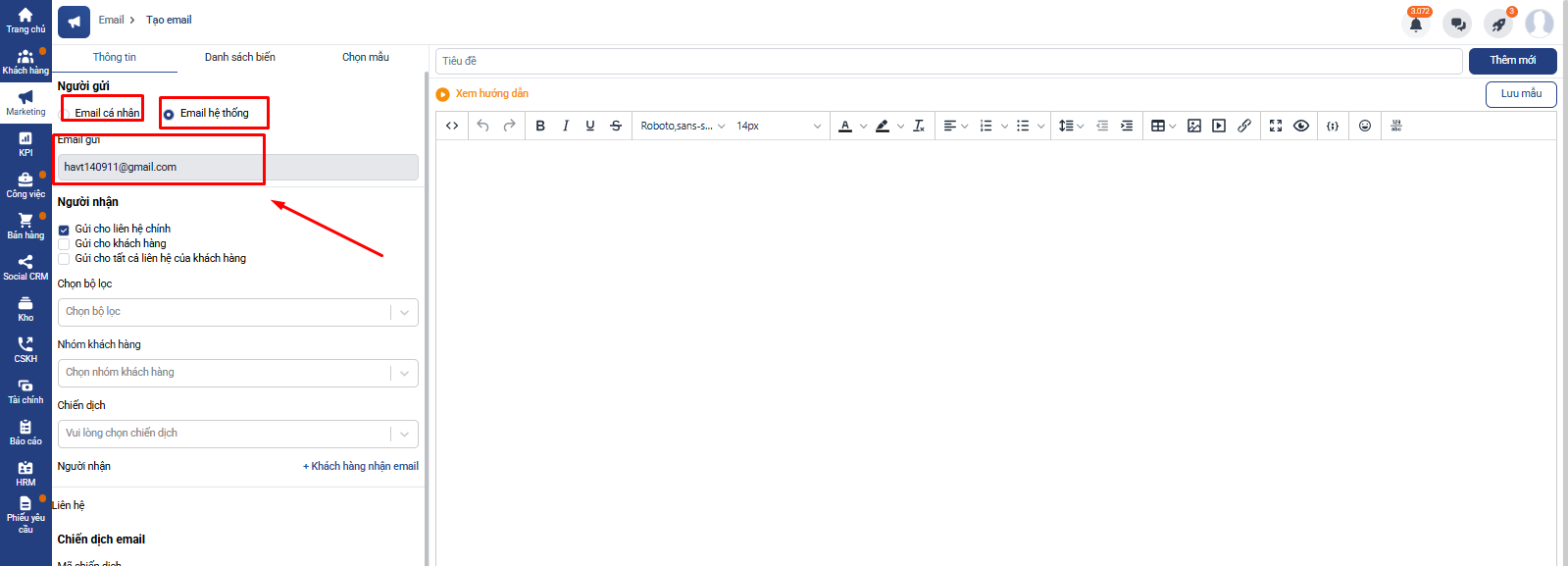Image resolution: width=1568 pixels, height=566 pixels.
Task: Insert a table from the editor toolbar
Action: (x=1158, y=126)
